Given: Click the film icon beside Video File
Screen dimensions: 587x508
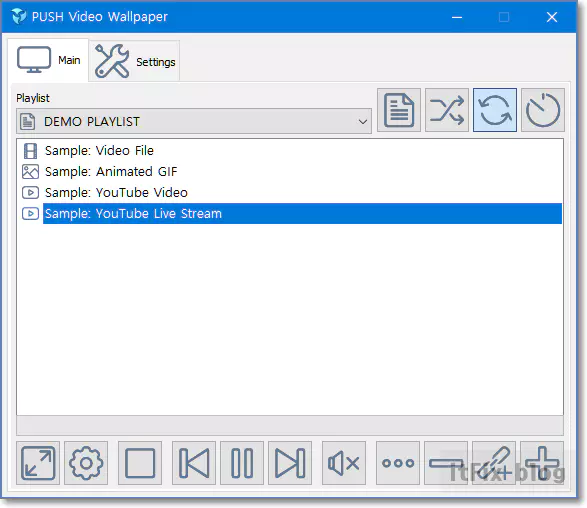Looking at the screenshot, I should [x=30, y=151].
